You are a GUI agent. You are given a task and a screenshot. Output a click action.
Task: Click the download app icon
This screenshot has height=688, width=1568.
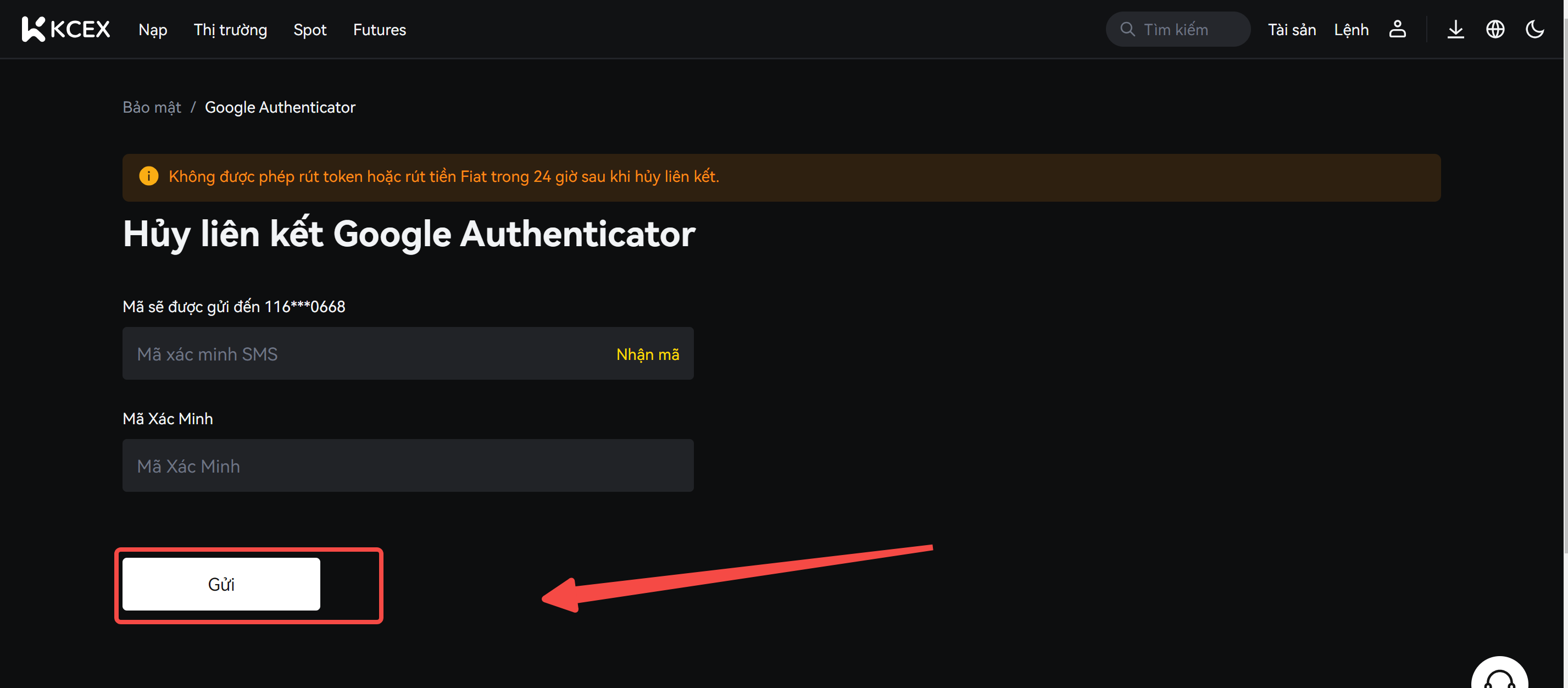tap(1455, 29)
